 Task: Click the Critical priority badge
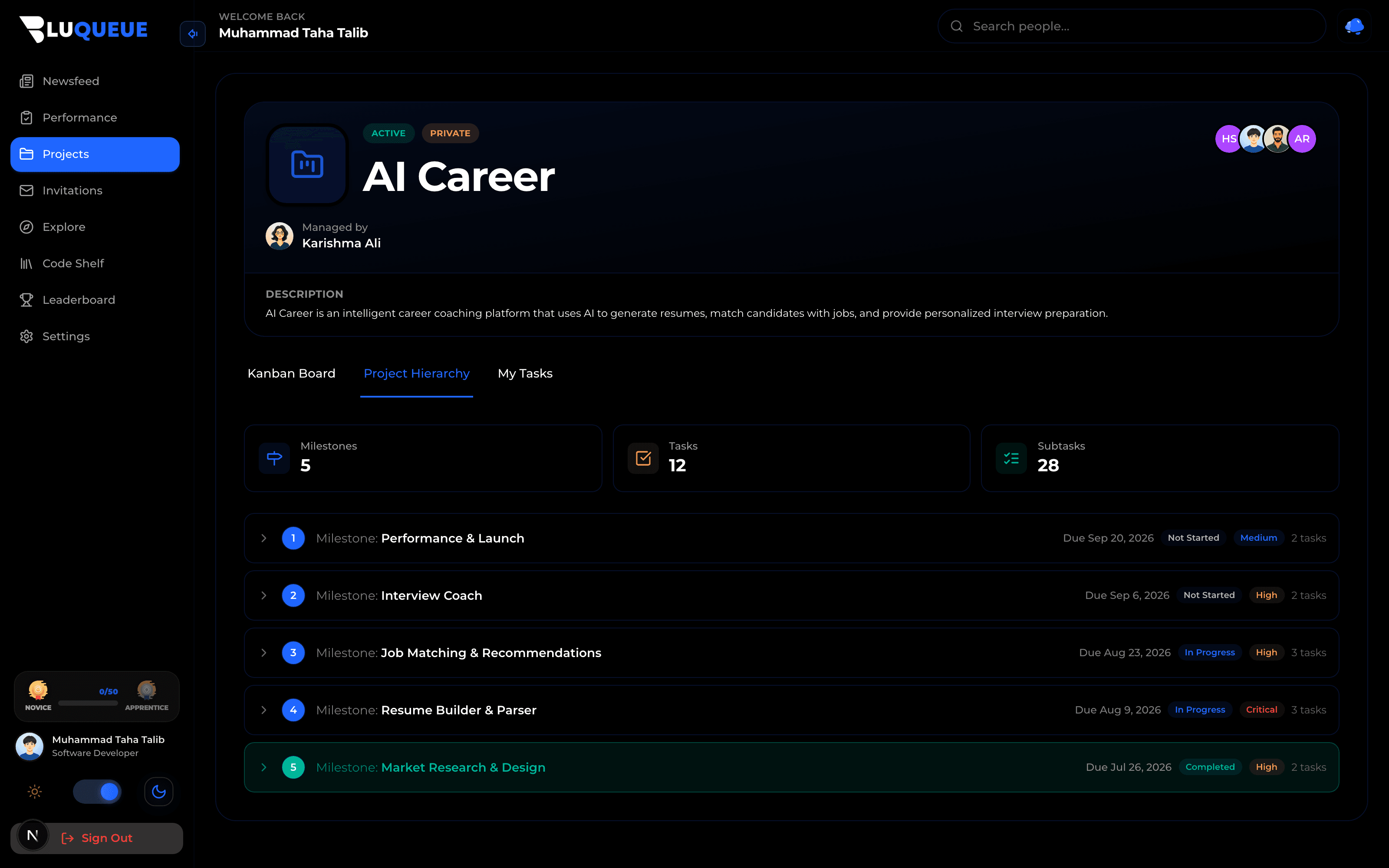coord(1261,710)
